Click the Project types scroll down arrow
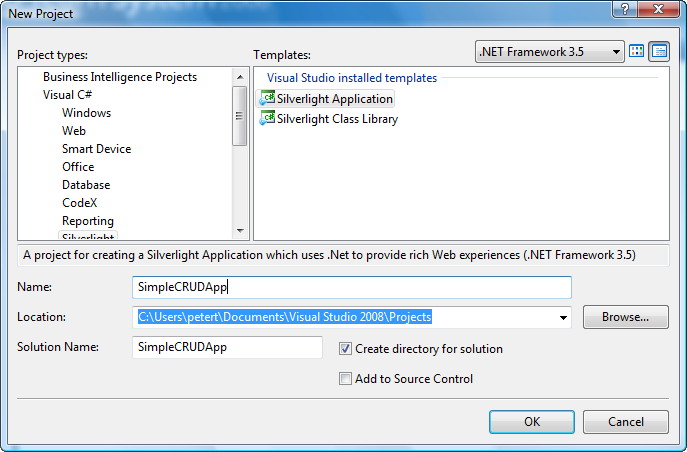The image size is (687, 452). click(240, 230)
